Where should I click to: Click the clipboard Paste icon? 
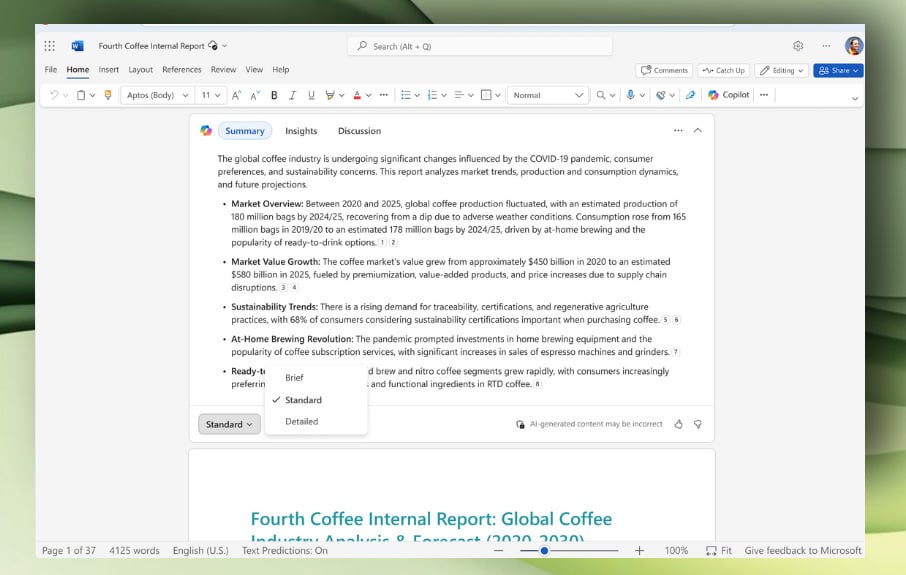81,95
